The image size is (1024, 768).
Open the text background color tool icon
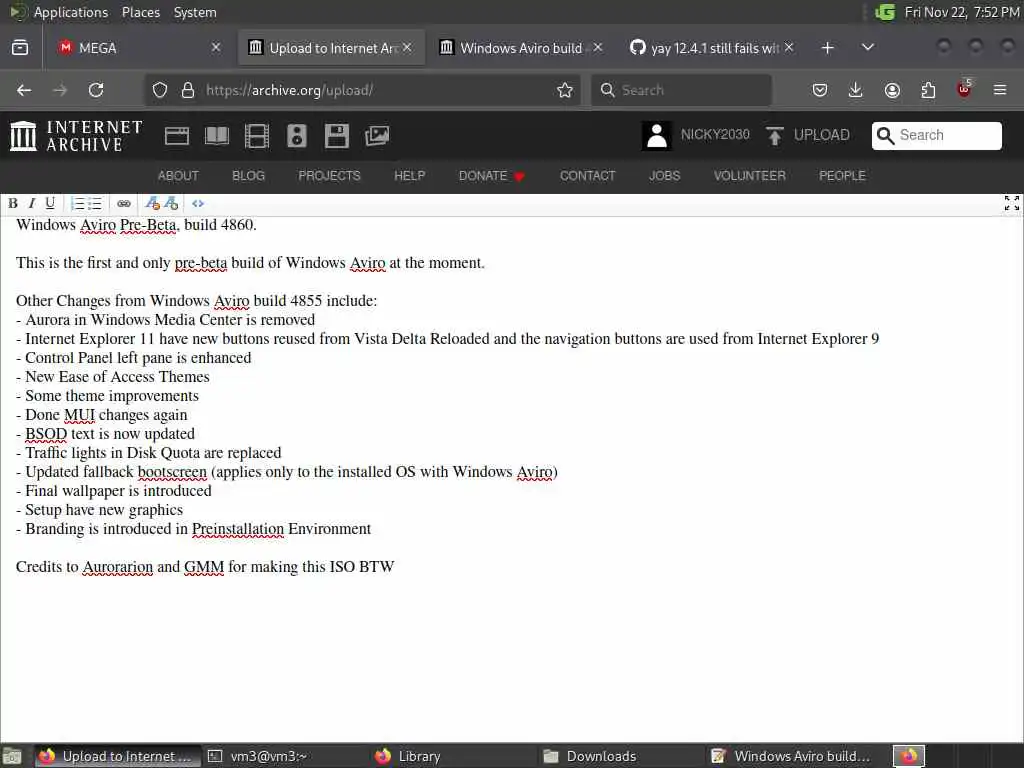(171, 203)
